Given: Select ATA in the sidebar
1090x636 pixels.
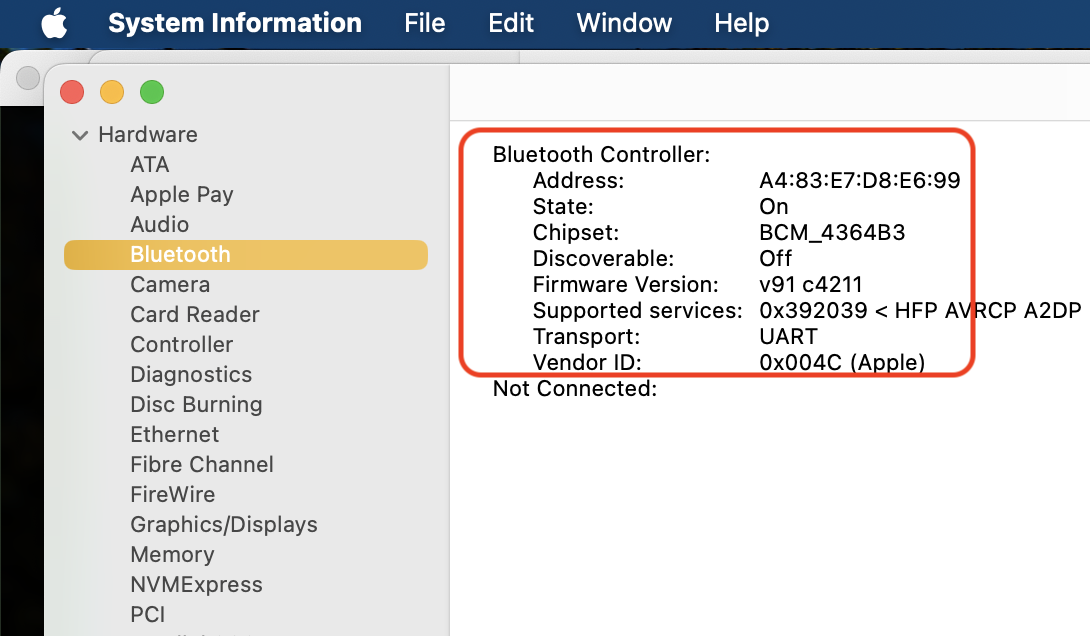Looking at the screenshot, I should click(150, 165).
